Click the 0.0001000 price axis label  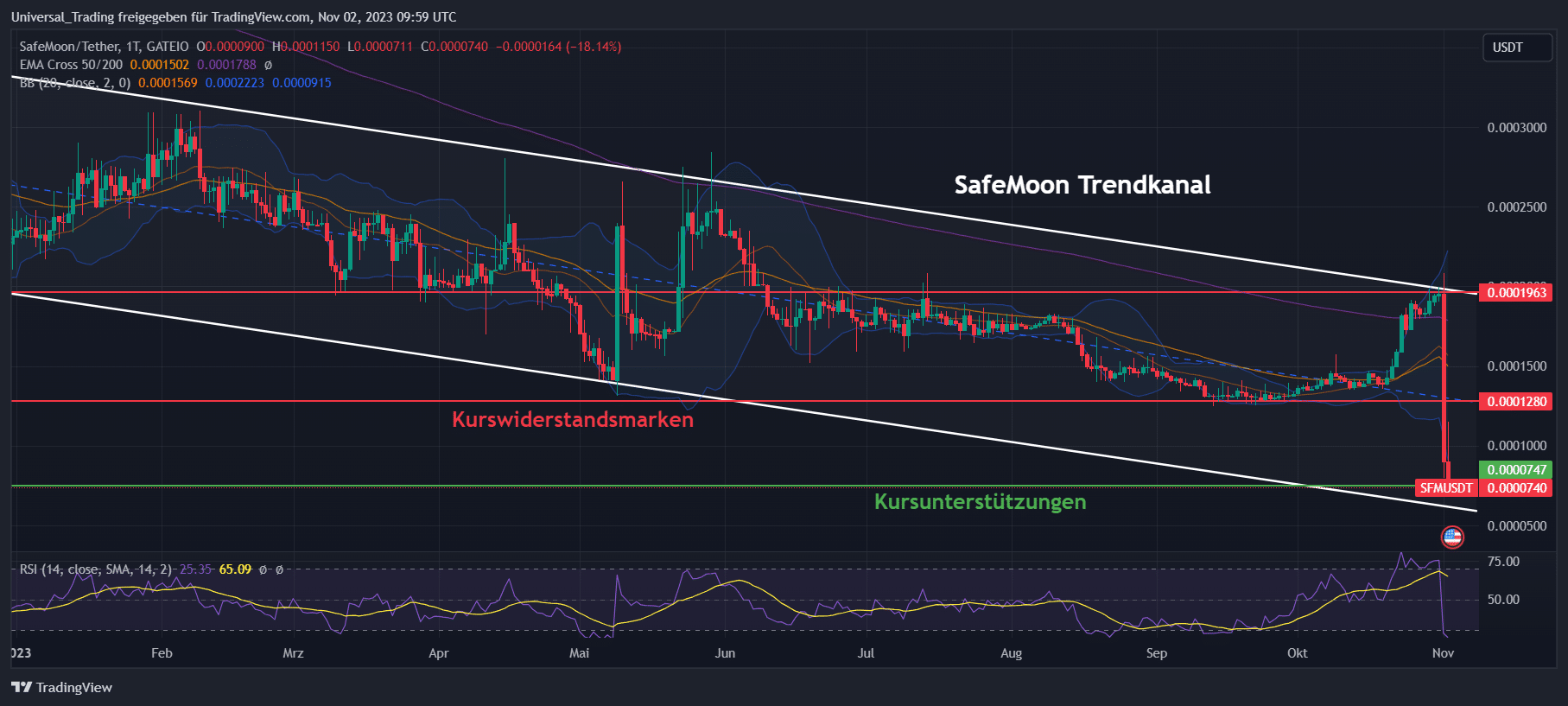click(1517, 446)
